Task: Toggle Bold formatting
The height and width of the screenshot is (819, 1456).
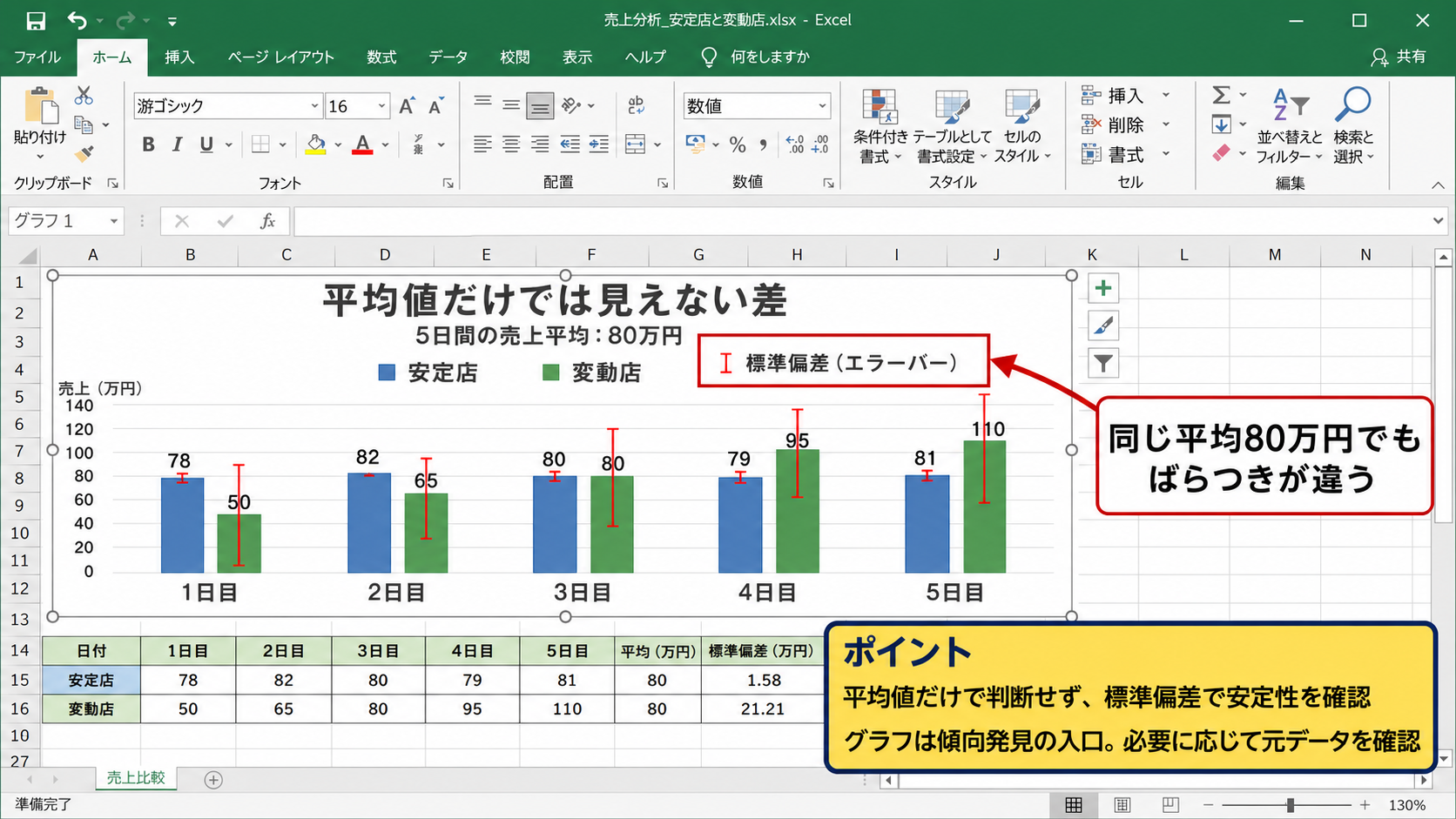Action: pyautogui.click(x=148, y=144)
